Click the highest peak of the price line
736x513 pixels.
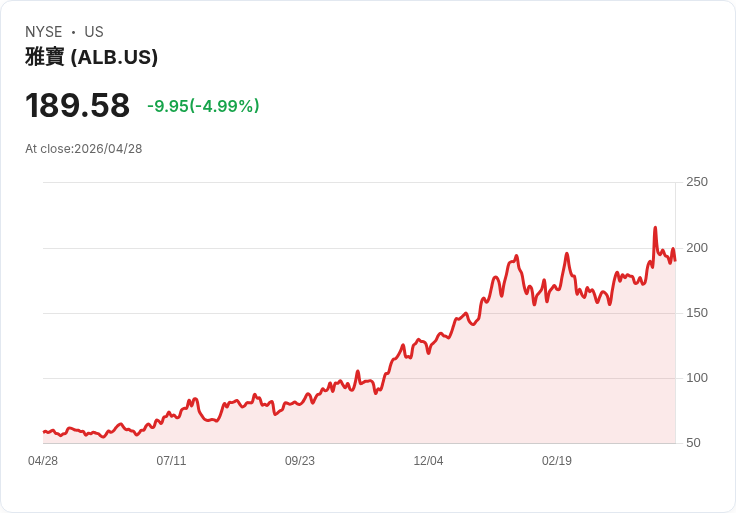coord(655,228)
